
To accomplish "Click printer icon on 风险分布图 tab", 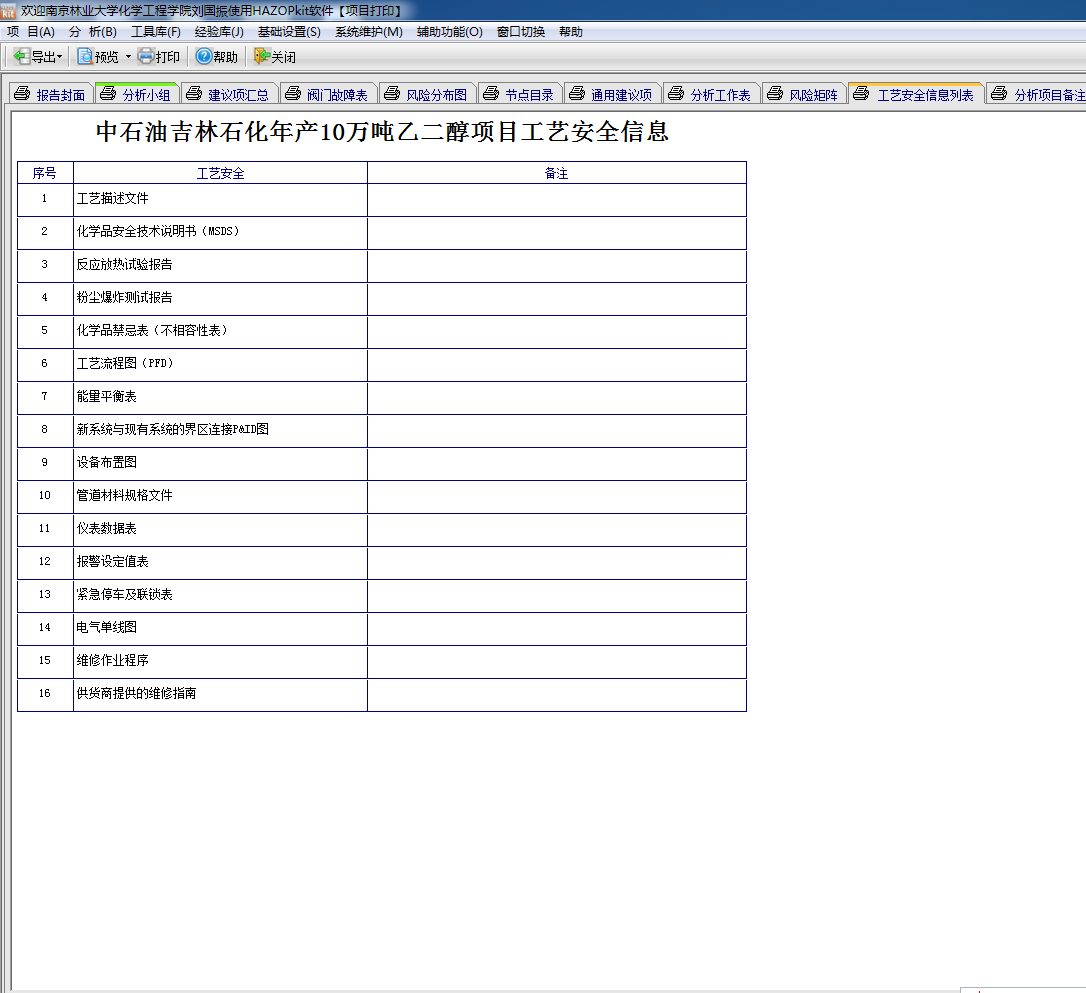I will [392, 93].
